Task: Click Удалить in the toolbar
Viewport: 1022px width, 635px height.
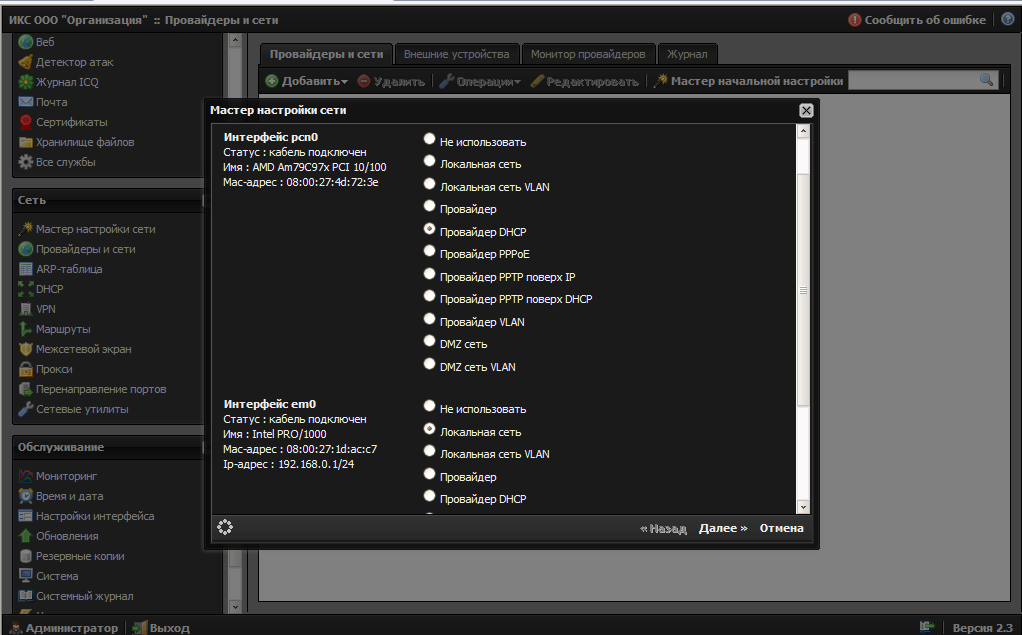Action: click(x=391, y=81)
